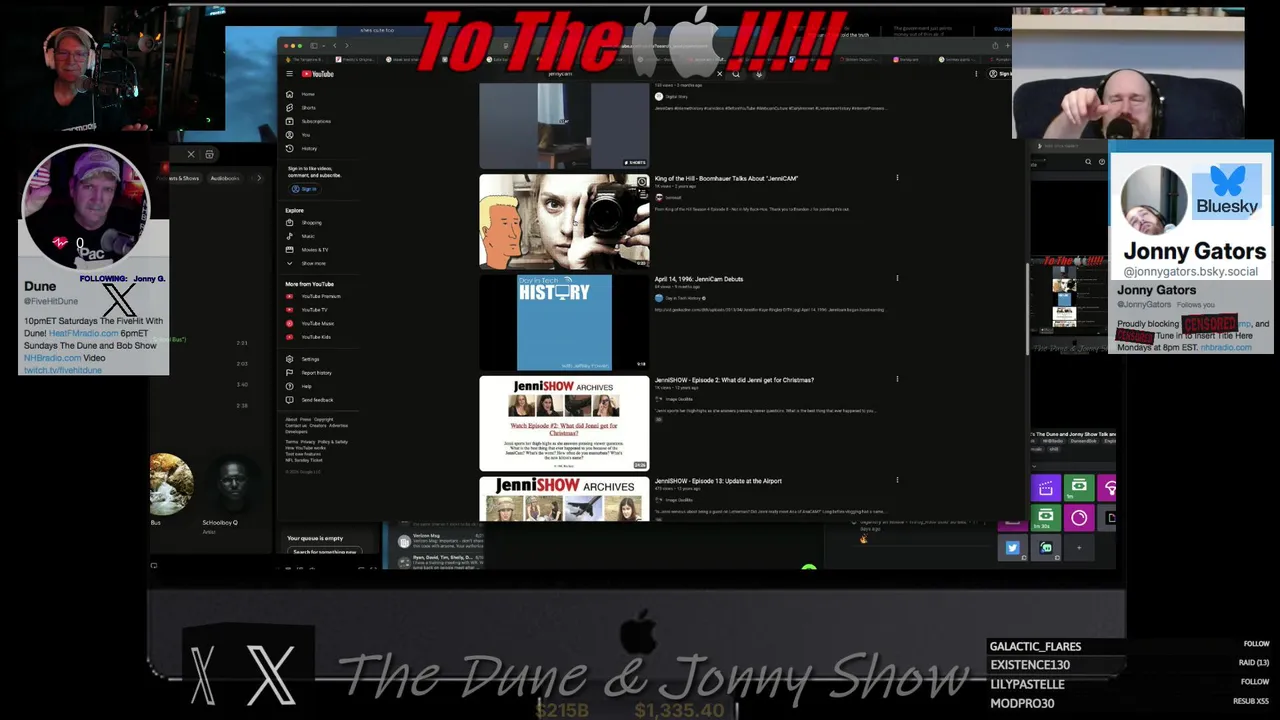
Task: Click NHBradio.com link in Dune's bio
Action: pos(53,358)
